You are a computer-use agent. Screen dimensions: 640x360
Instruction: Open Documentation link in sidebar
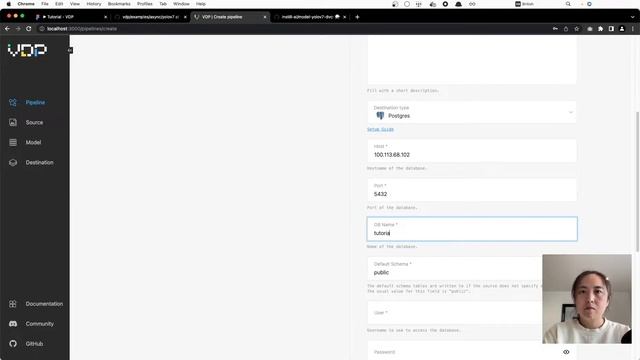tap(44, 304)
